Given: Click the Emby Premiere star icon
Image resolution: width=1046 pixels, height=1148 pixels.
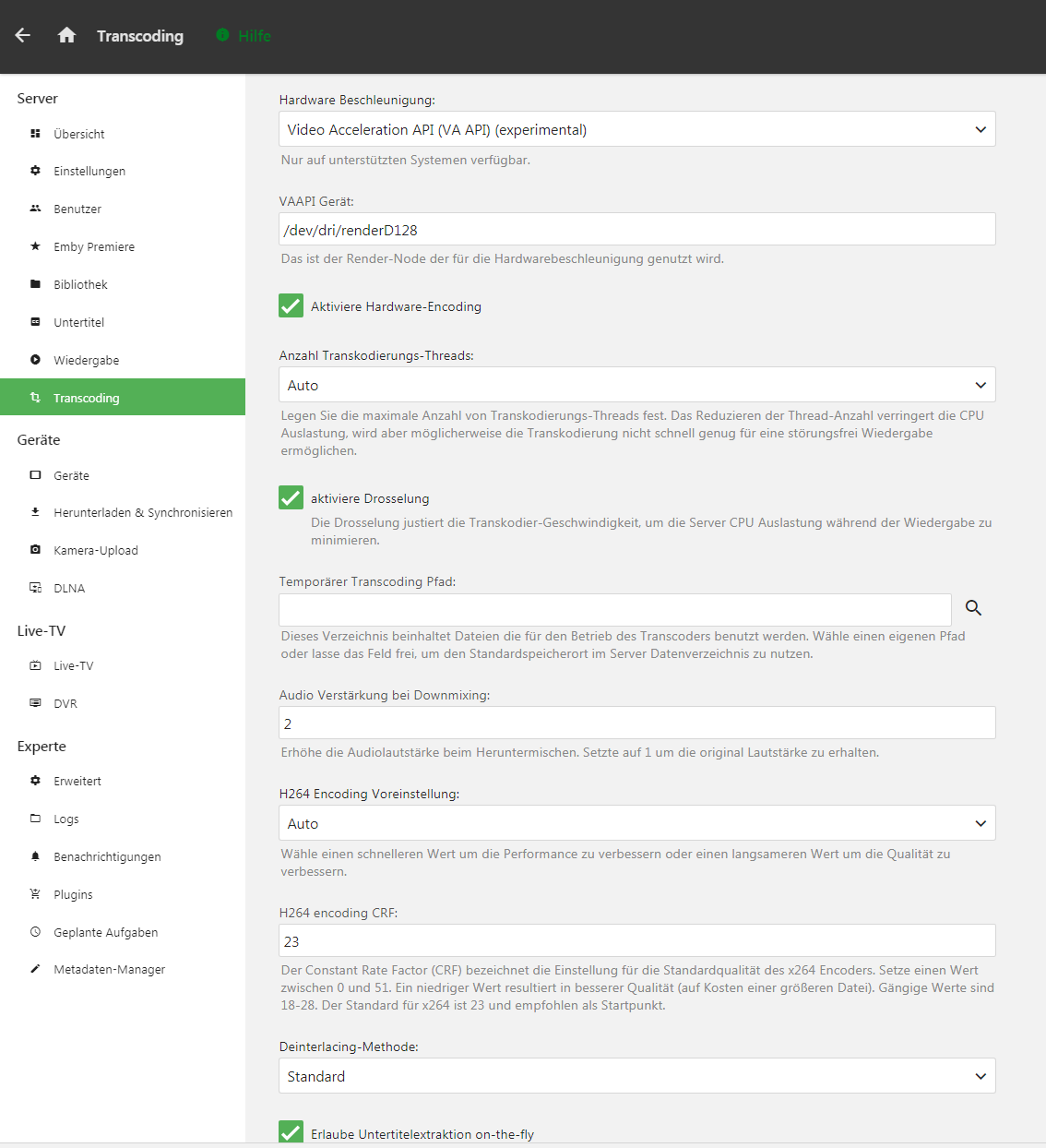Looking at the screenshot, I should (35, 246).
